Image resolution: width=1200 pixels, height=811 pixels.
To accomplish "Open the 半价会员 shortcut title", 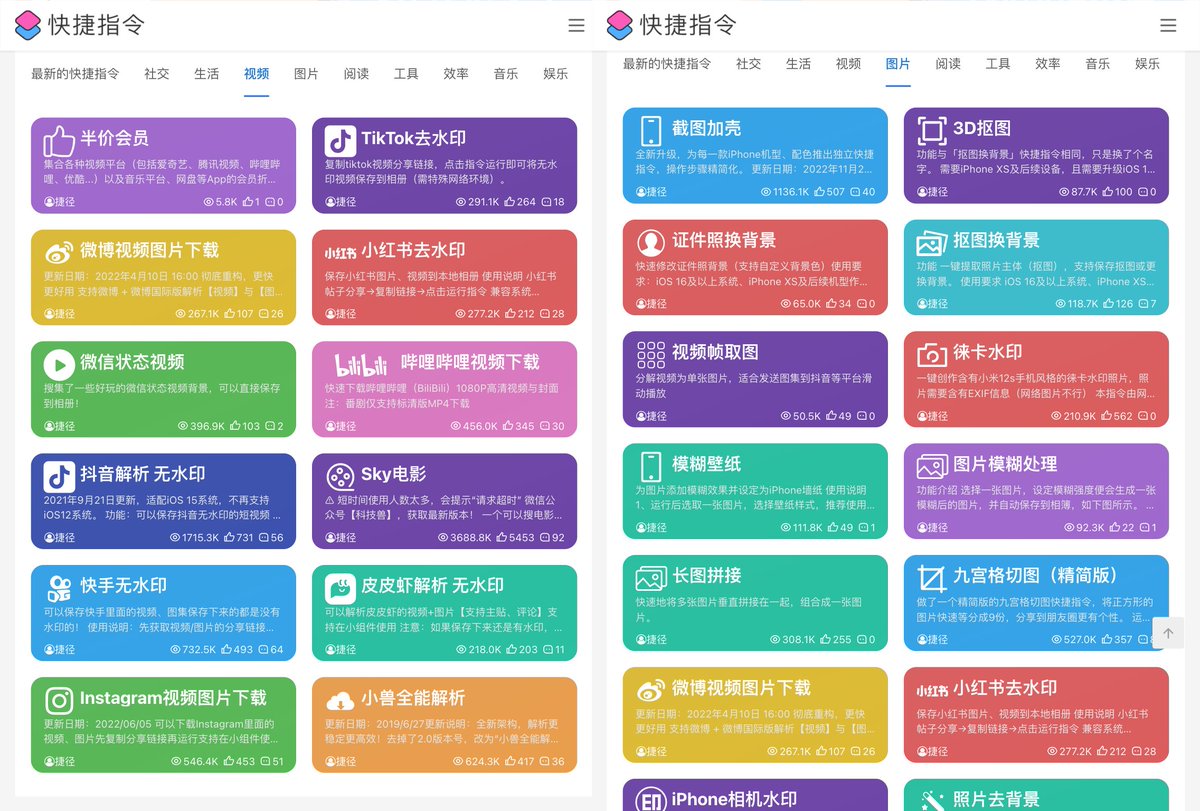I will pyautogui.click(x=115, y=139).
